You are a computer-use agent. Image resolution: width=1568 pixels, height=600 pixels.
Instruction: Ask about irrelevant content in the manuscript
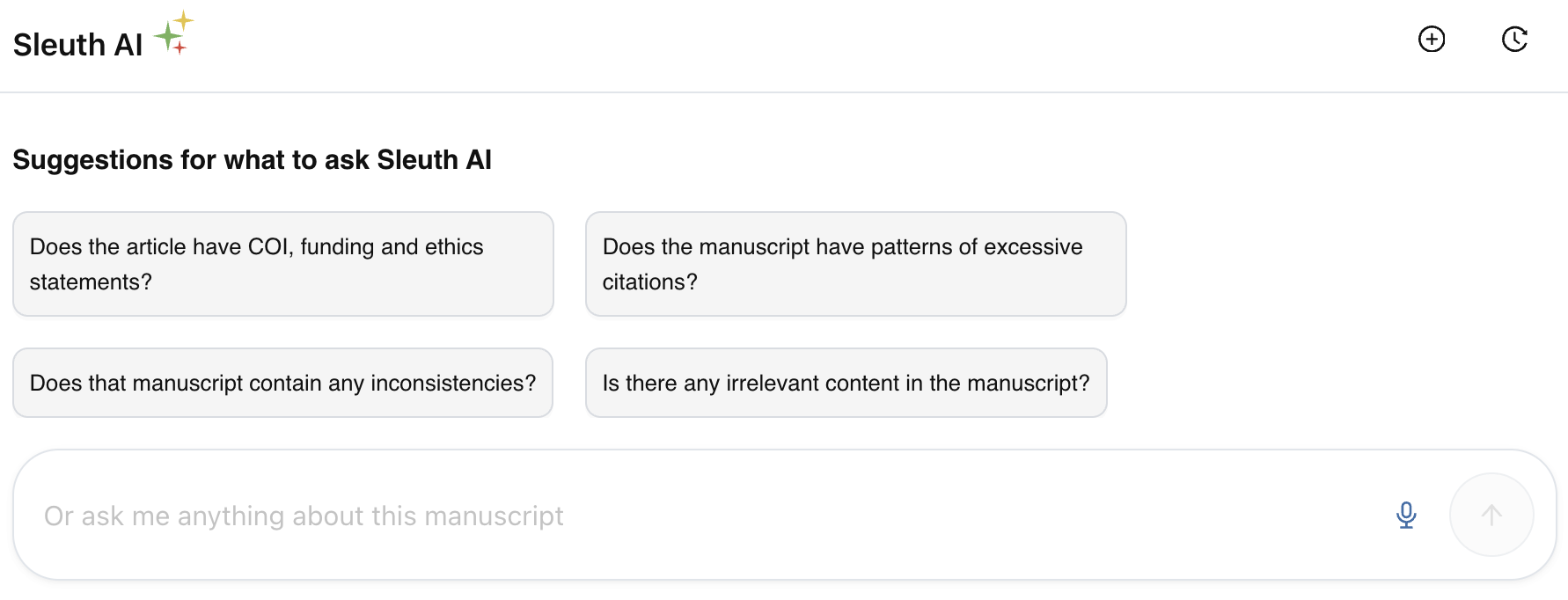pos(846,383)
